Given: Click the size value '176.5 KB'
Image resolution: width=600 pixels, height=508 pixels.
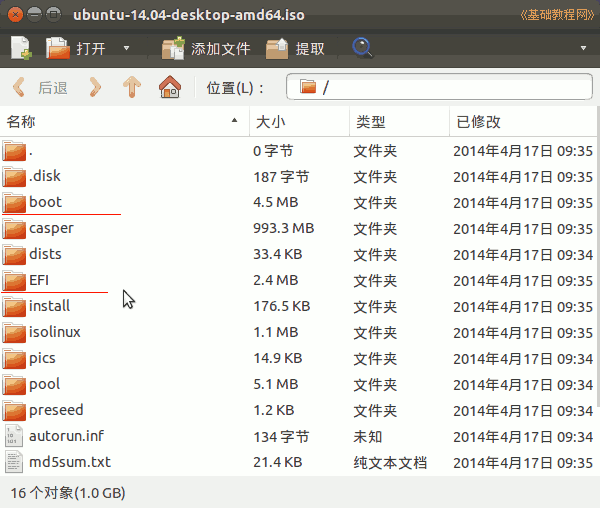Looking at the screenshot, I should tap(282, 306).
